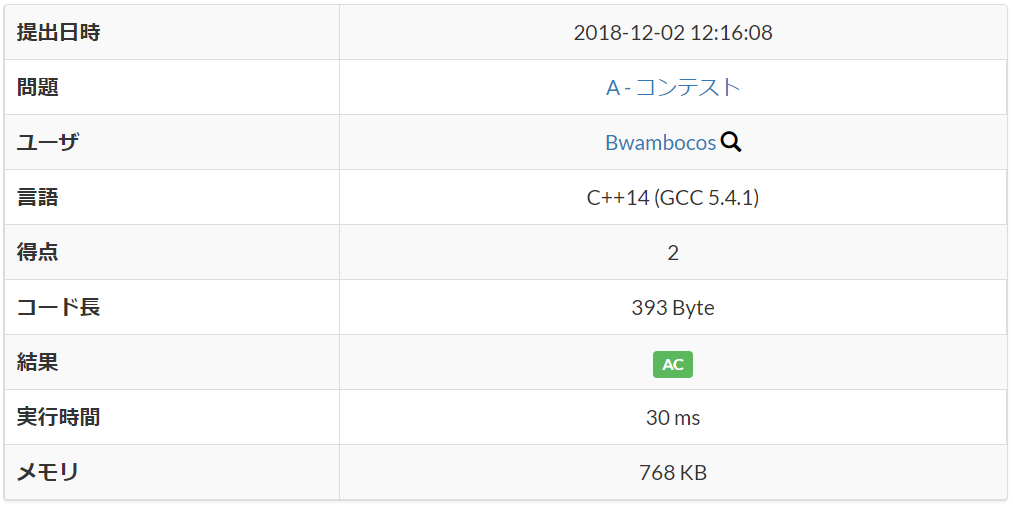Click the コード長 row label

coord(59,307)
